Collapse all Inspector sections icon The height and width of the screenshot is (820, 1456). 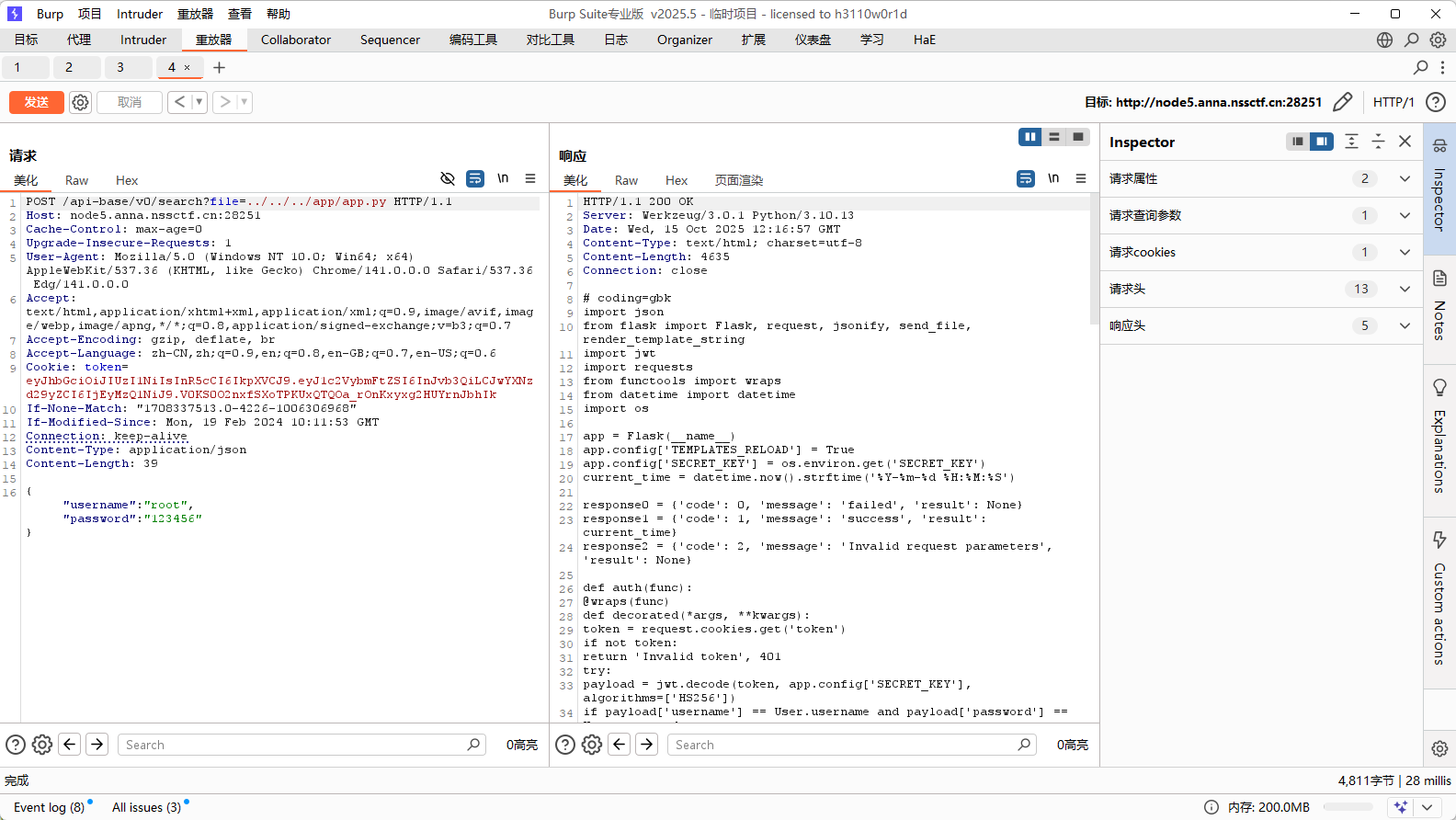coord(1378,142)
